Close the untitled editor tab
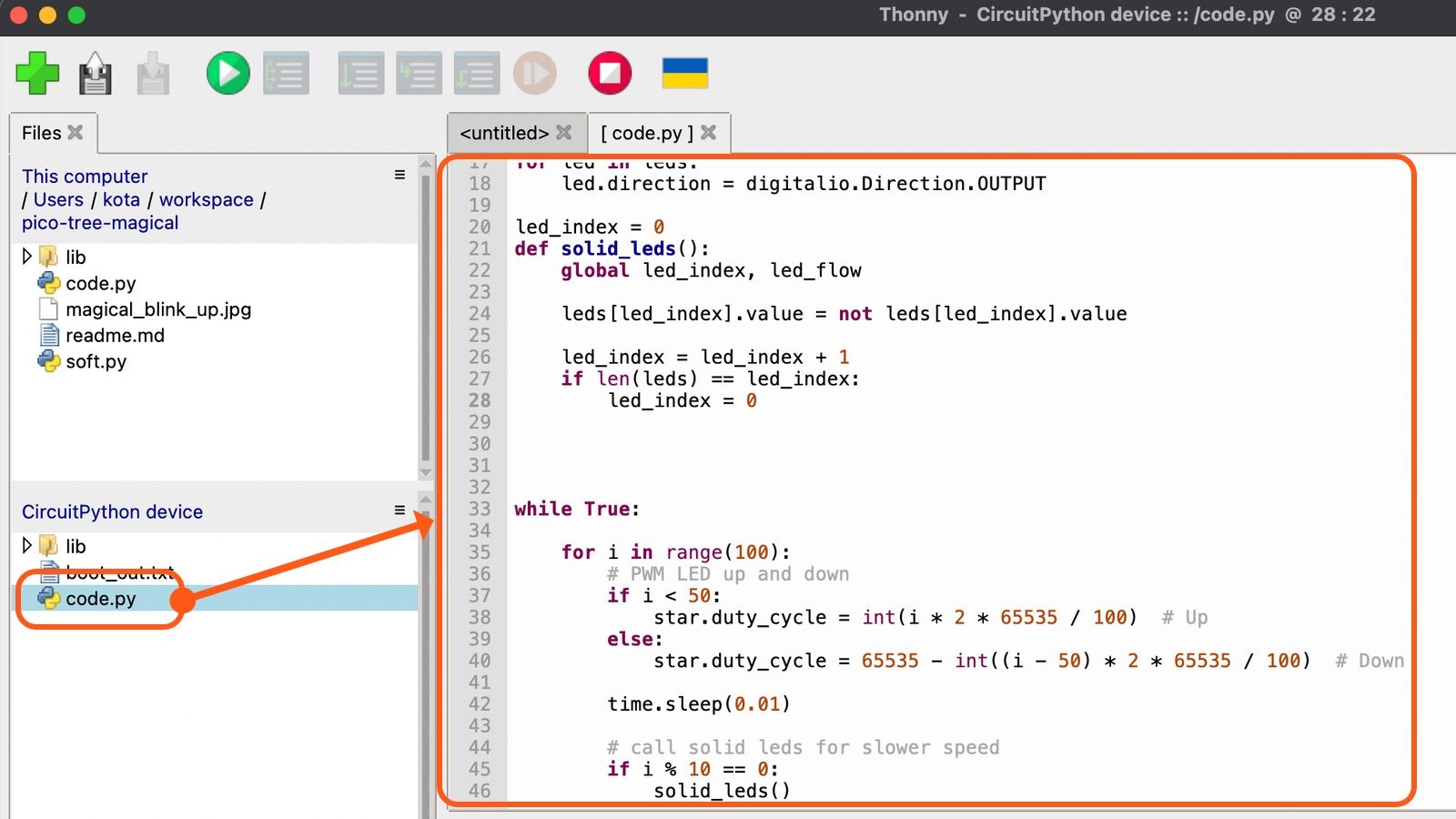The width and height of the screenshot is (1456, 819). [564, 133]
